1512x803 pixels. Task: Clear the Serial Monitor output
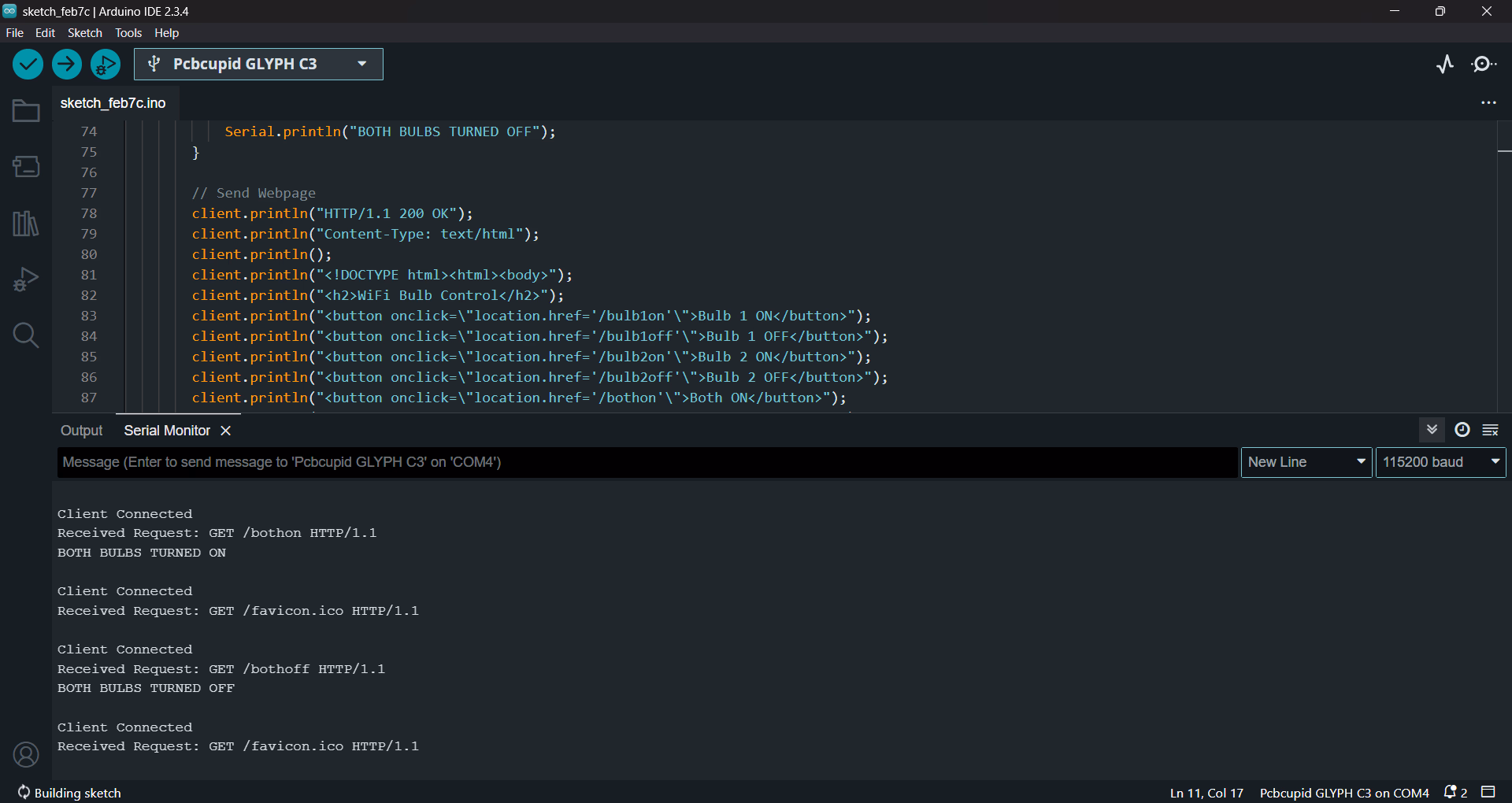coord(1491,430)
